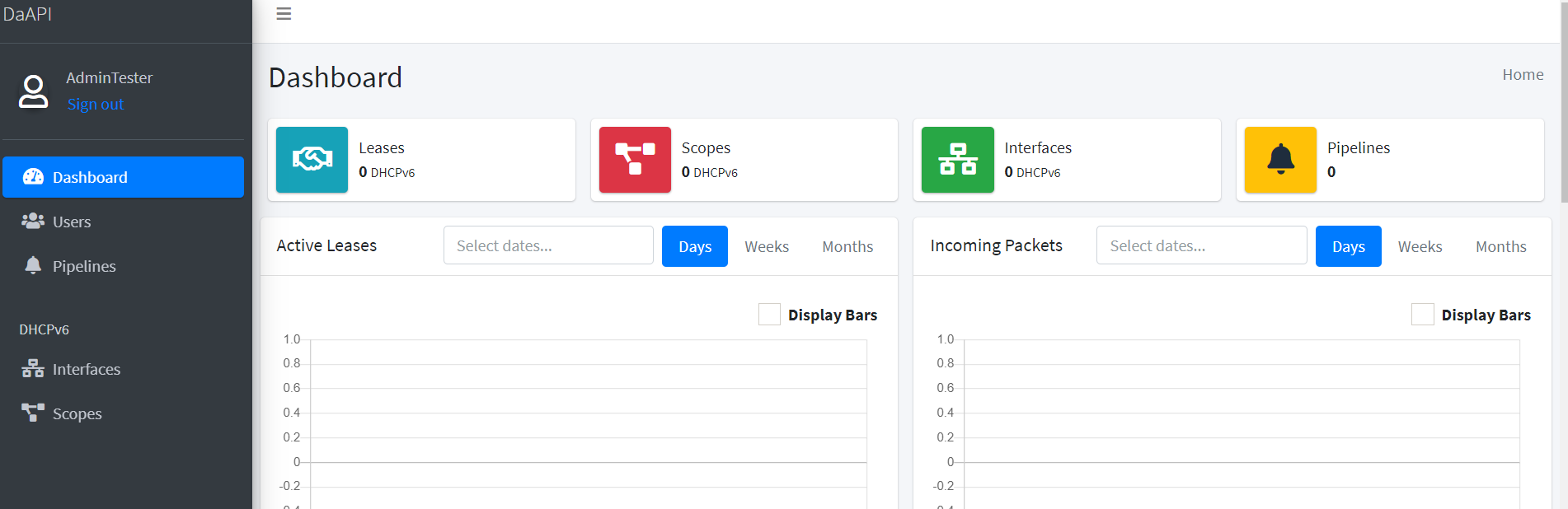Click the AdminTester user avatar icon
The image size is (1568, 509).
(33, 91)
